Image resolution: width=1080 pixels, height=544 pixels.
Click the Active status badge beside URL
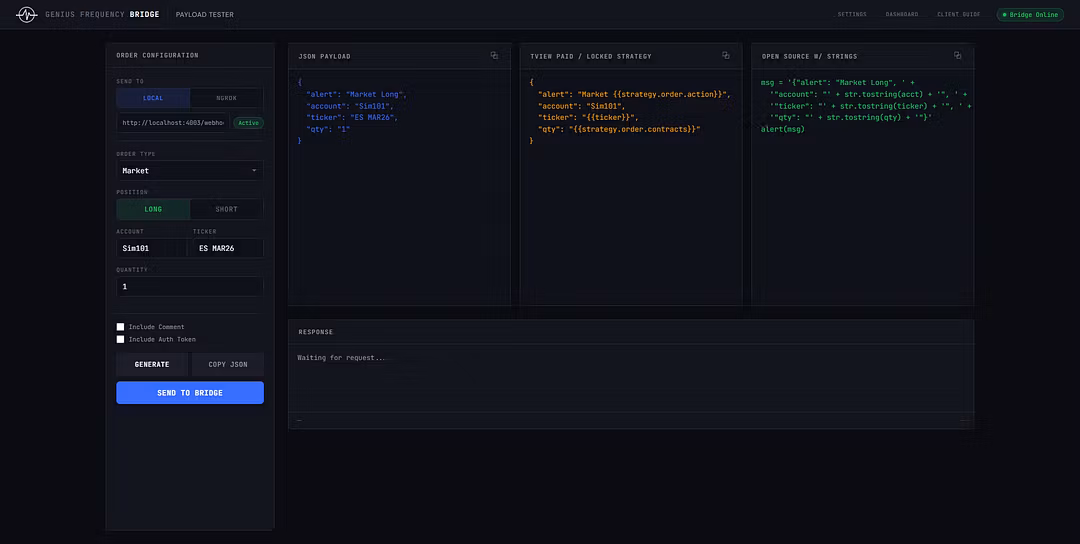tap(248, 123)
